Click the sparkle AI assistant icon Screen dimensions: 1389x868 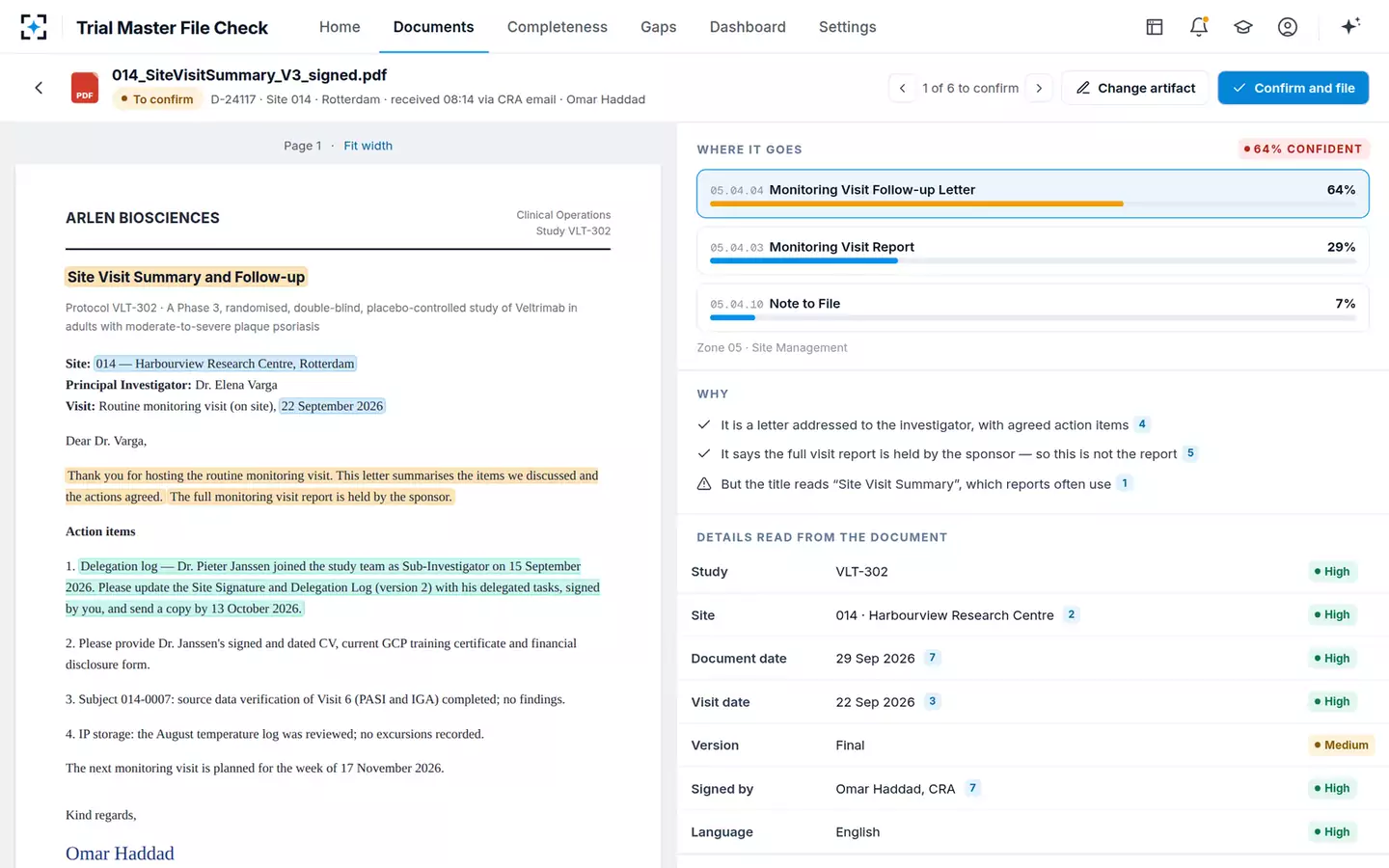click(x=1350, y=26)
